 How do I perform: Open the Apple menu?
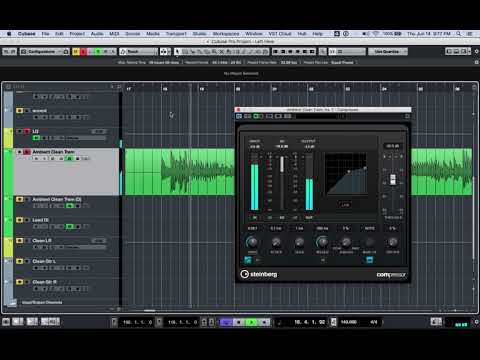9,34
